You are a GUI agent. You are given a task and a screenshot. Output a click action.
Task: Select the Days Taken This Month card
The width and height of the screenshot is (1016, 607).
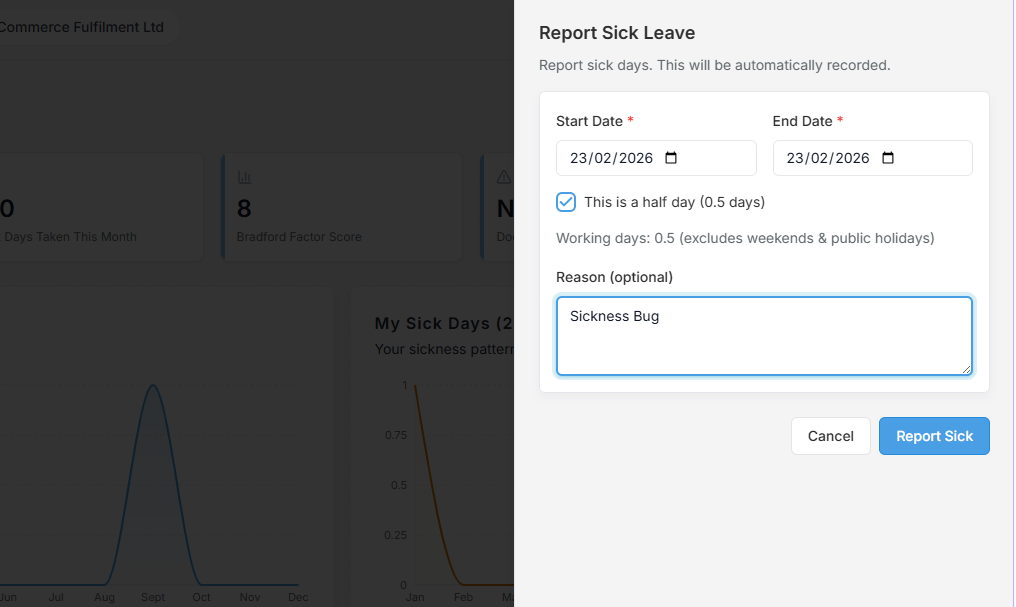click(100, 208)
